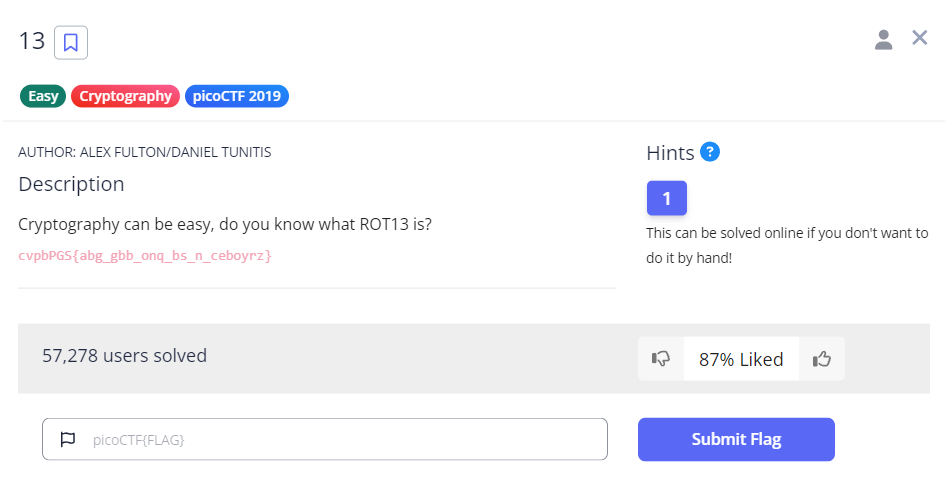Focus the picoCTF{FLAG} input field
This screenshot has width=949, height=496.
pos(340,439)
